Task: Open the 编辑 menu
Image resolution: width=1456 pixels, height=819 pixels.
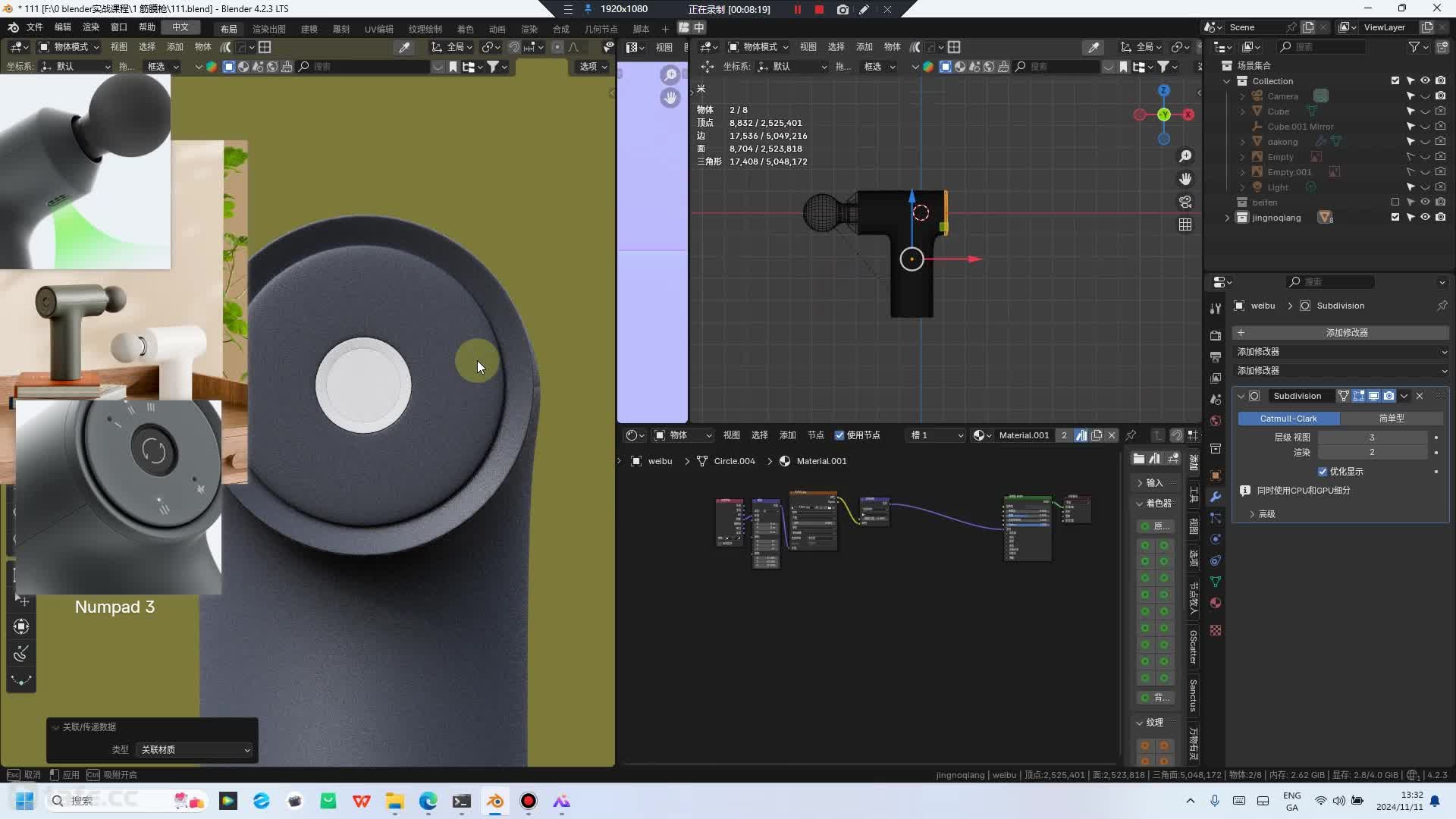Action: pos(62,27)
